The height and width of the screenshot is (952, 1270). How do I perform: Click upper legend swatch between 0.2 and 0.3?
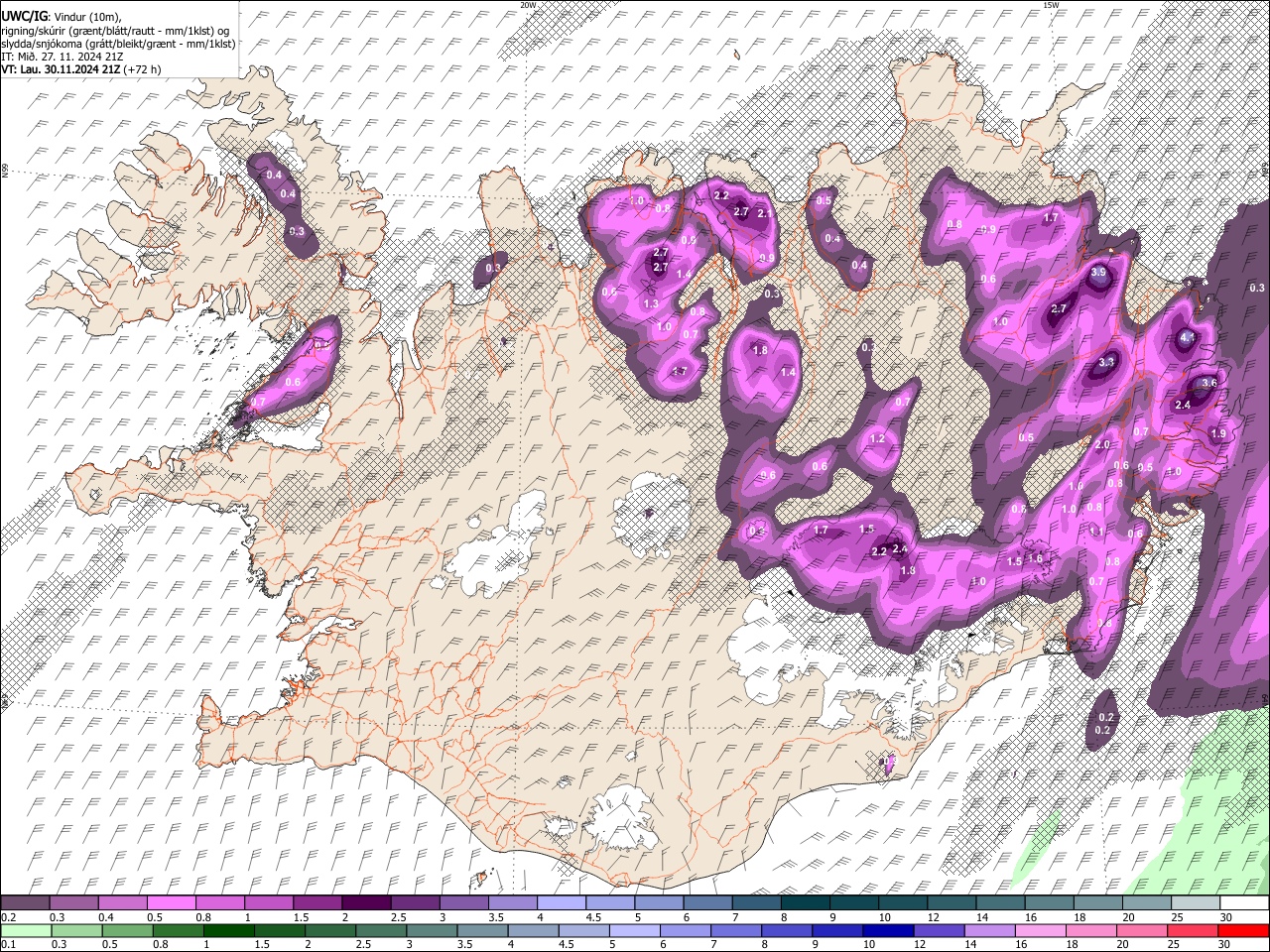(25, 903)
